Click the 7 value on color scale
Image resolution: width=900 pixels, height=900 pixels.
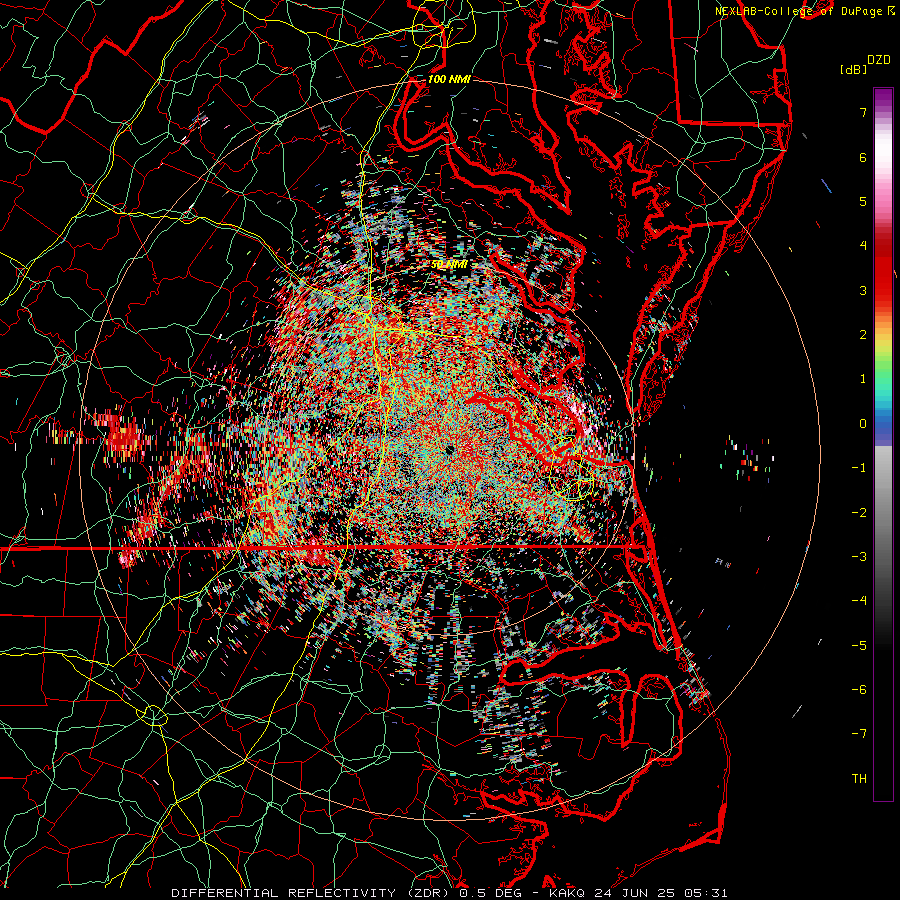point(863,112)
